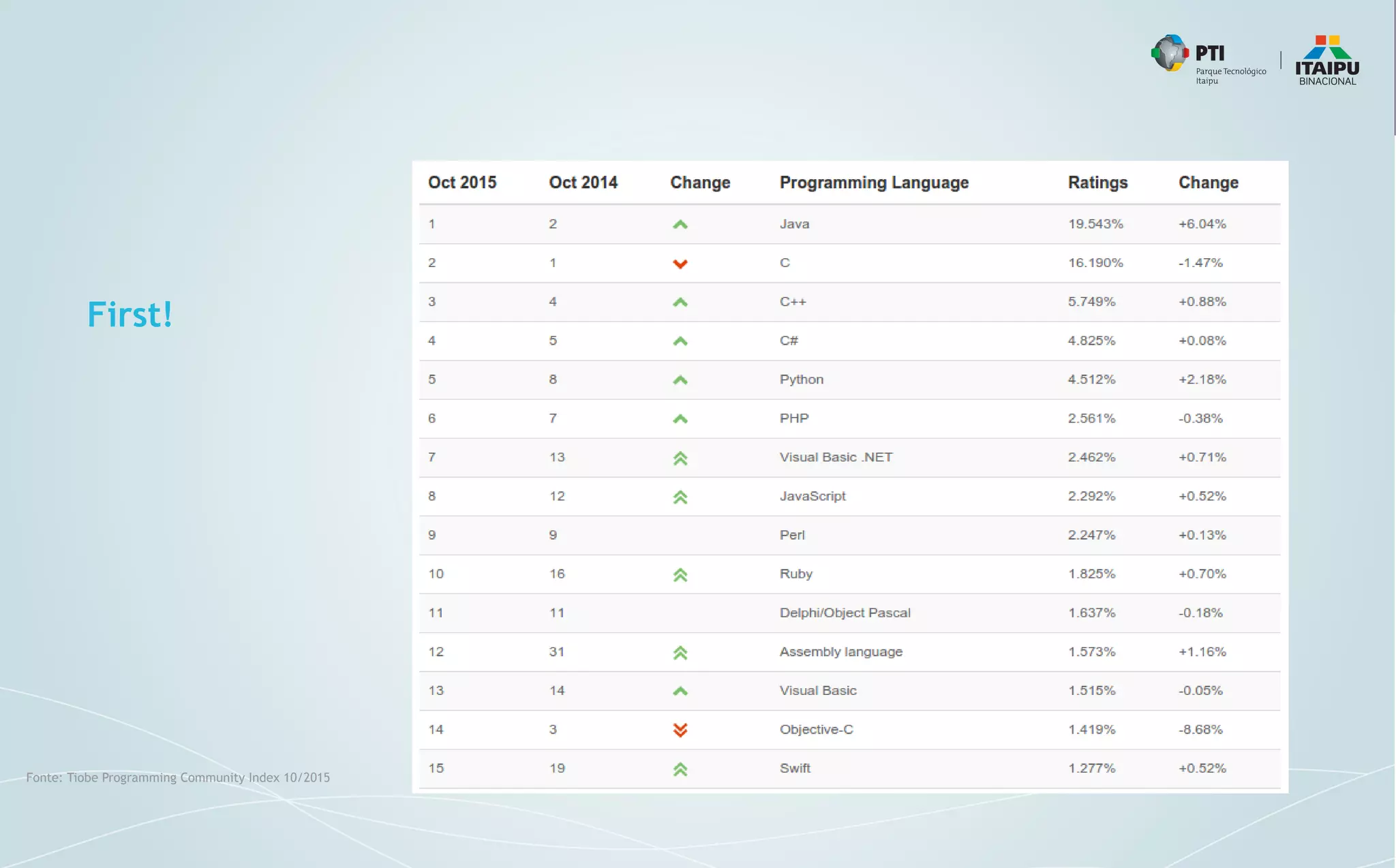Click the green up arrow in Java row
Viewport: 1396px width, 868px height.
click(680, 224)
